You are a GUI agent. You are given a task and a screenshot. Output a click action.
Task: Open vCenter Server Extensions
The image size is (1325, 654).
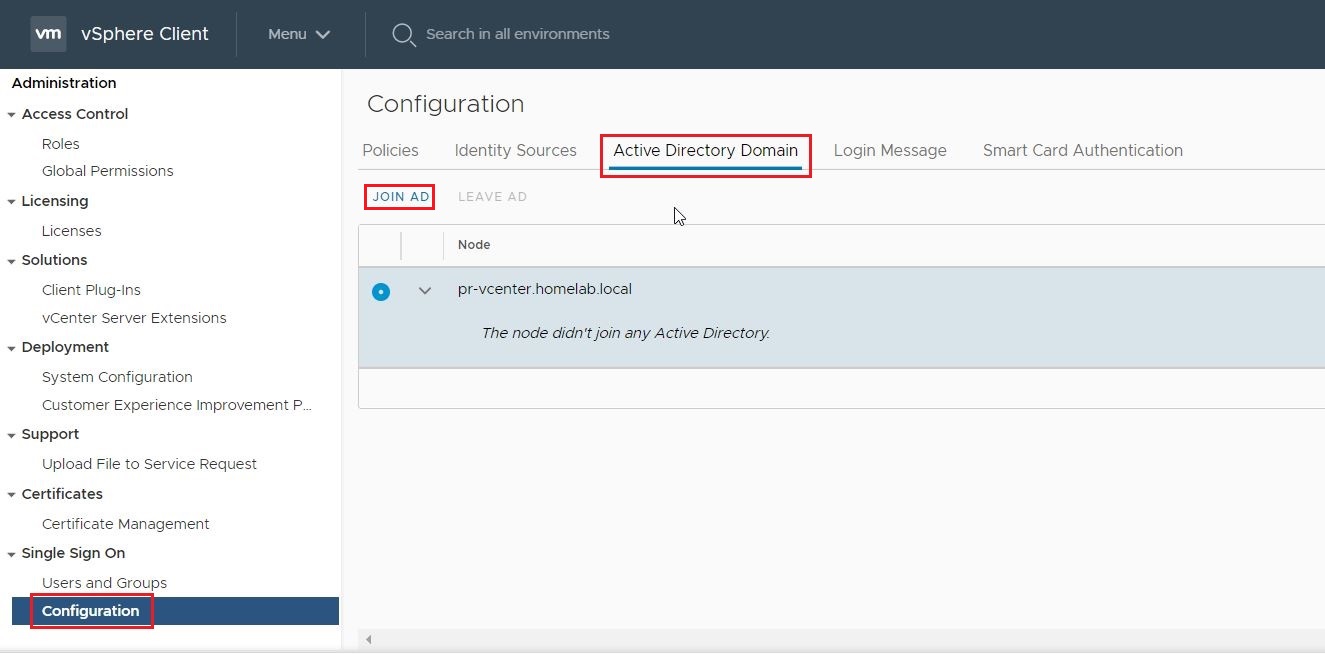tap(134, 318)
